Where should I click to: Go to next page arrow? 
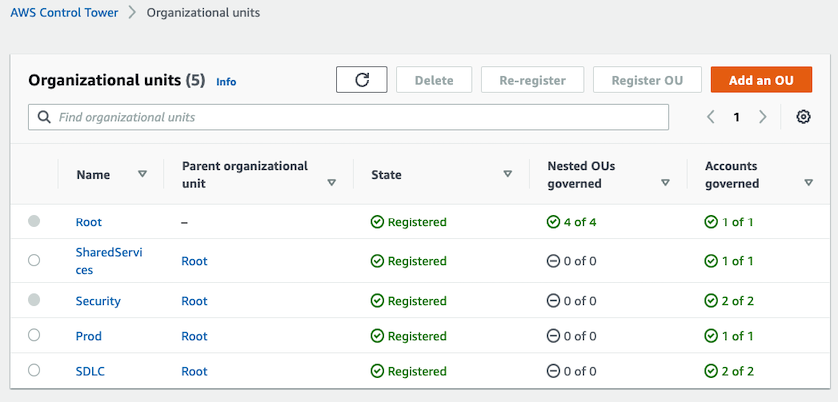click(763, 117)
